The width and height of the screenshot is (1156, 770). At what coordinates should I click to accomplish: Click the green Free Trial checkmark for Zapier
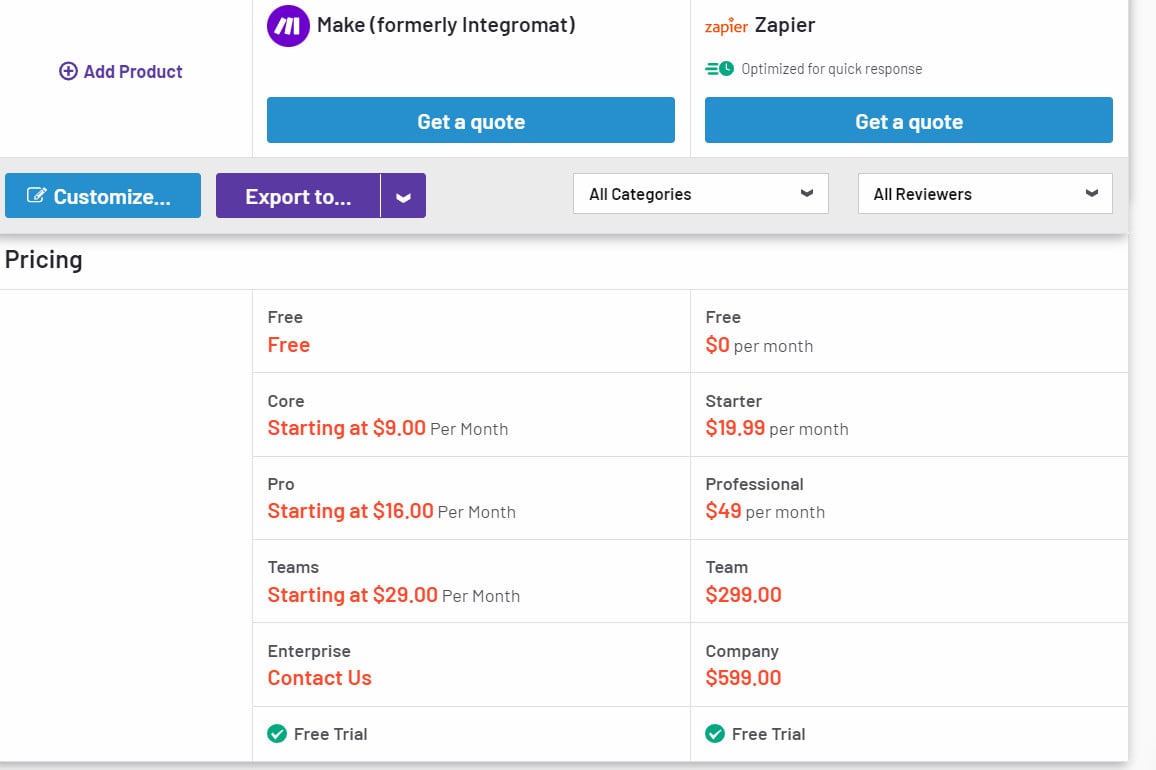[715, 734]
